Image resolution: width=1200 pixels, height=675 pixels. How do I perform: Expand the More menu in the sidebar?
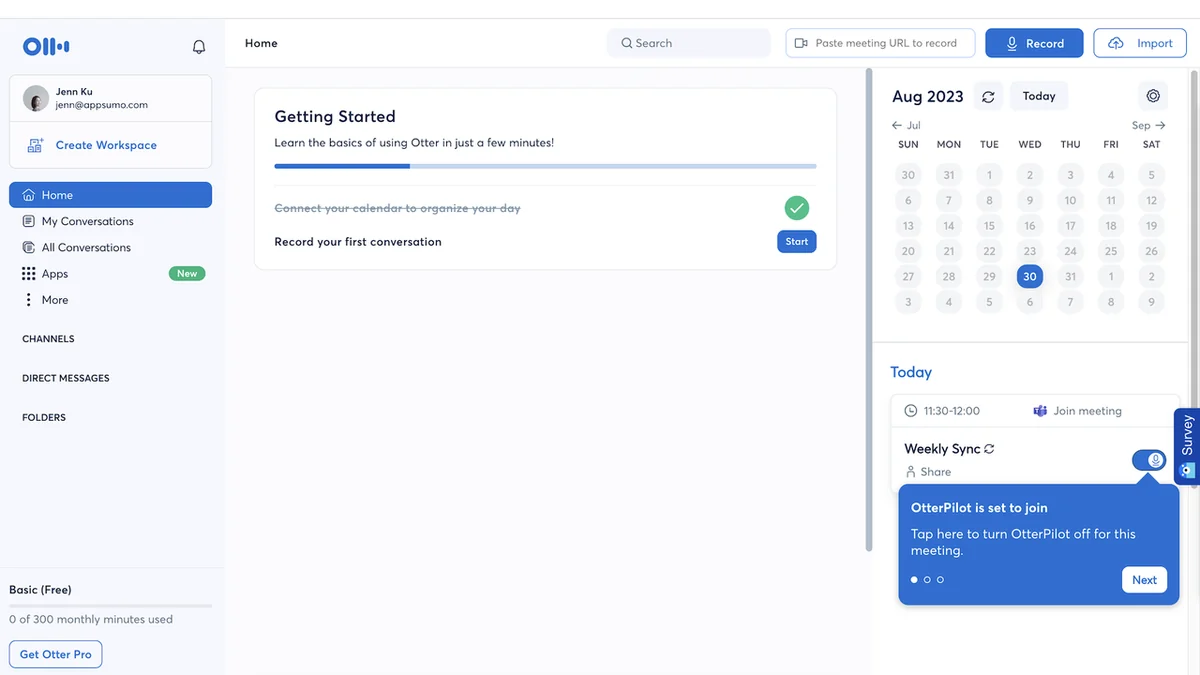tap(29, 299)
